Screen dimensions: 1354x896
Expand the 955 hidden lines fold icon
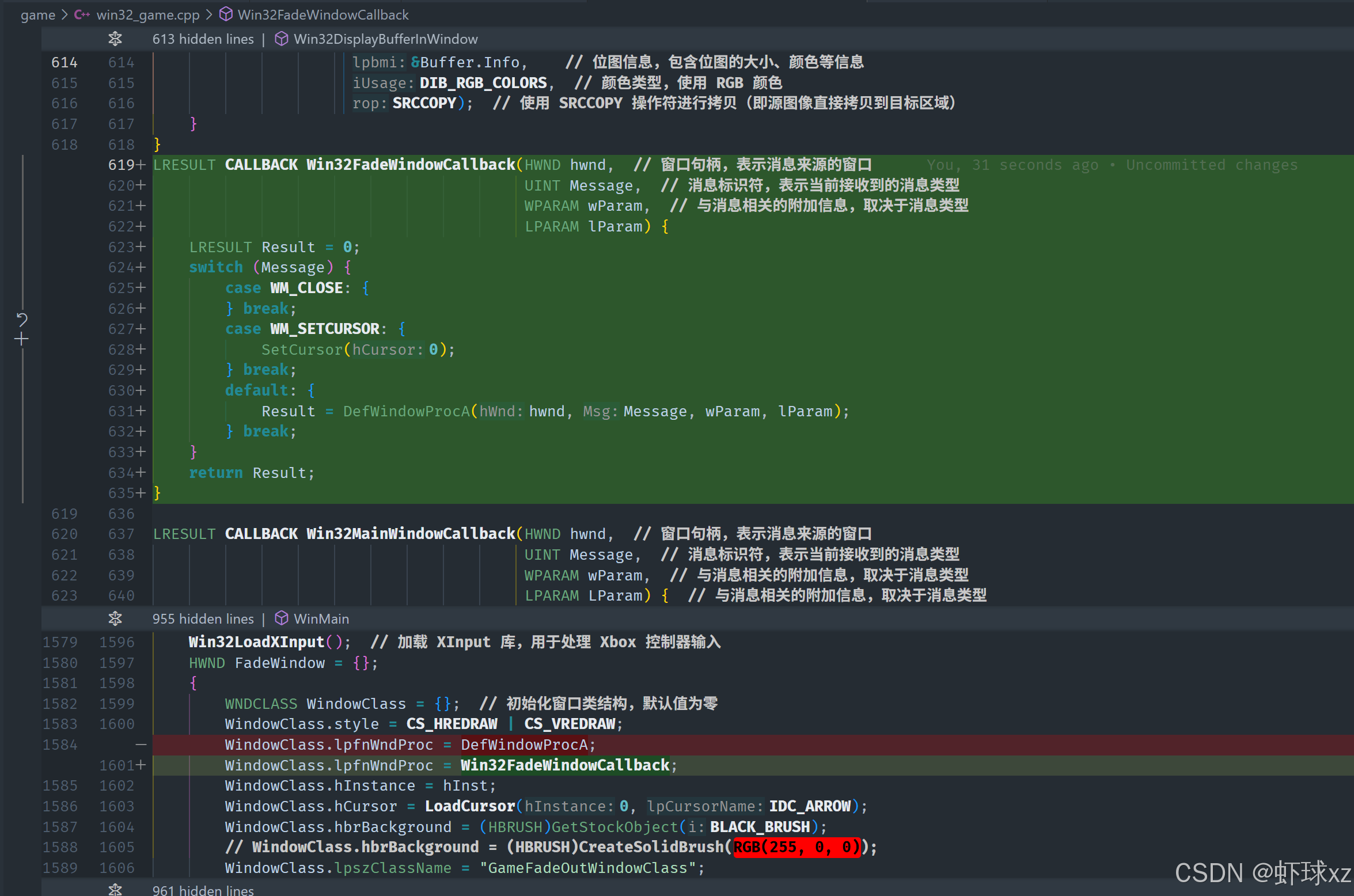pyautogui.click(x=115, y=618)
